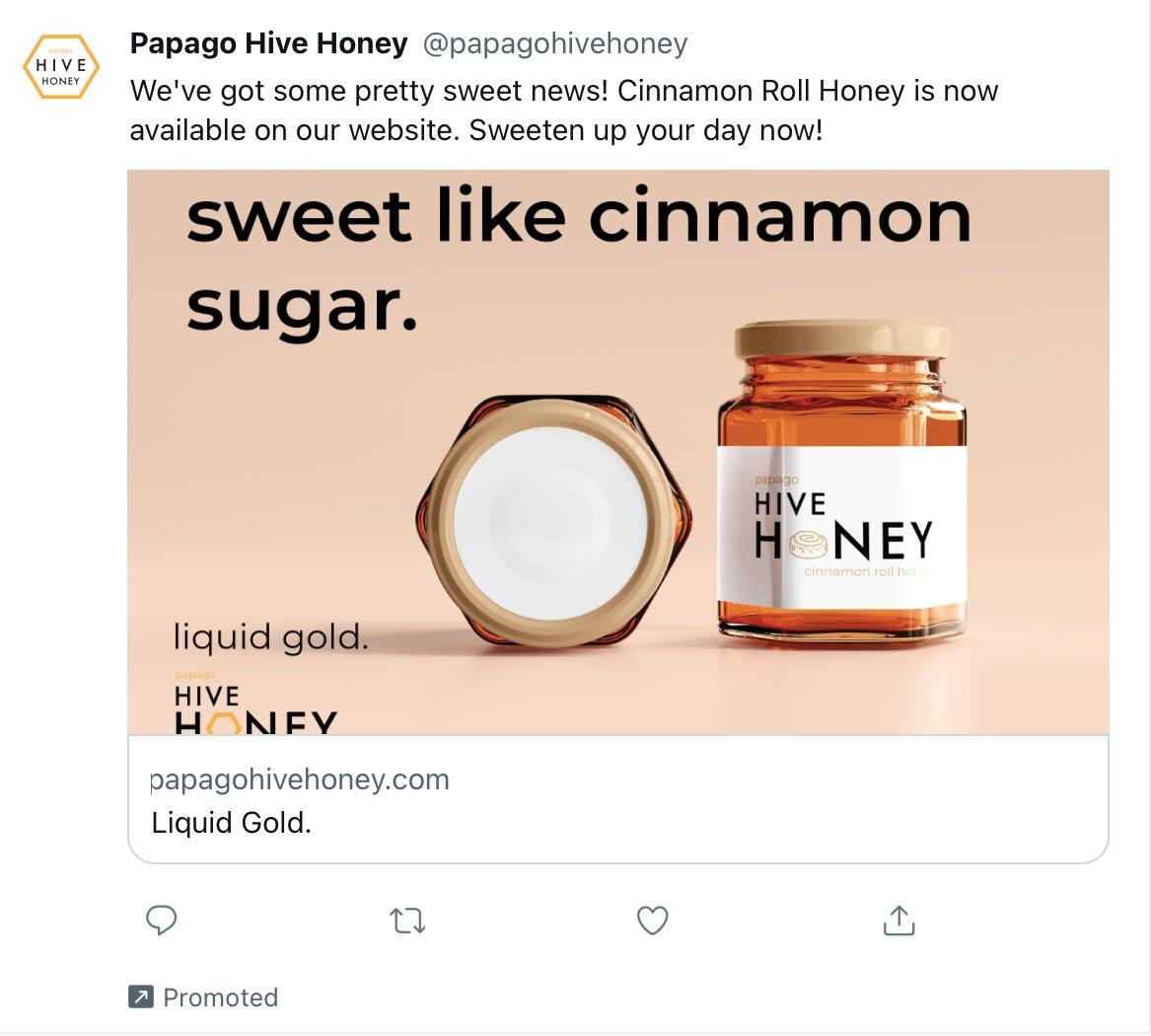This screenshot has width=1151, height=1036.
Task: Click the white circle on the tipped jar lid
Action: (549, 523)
